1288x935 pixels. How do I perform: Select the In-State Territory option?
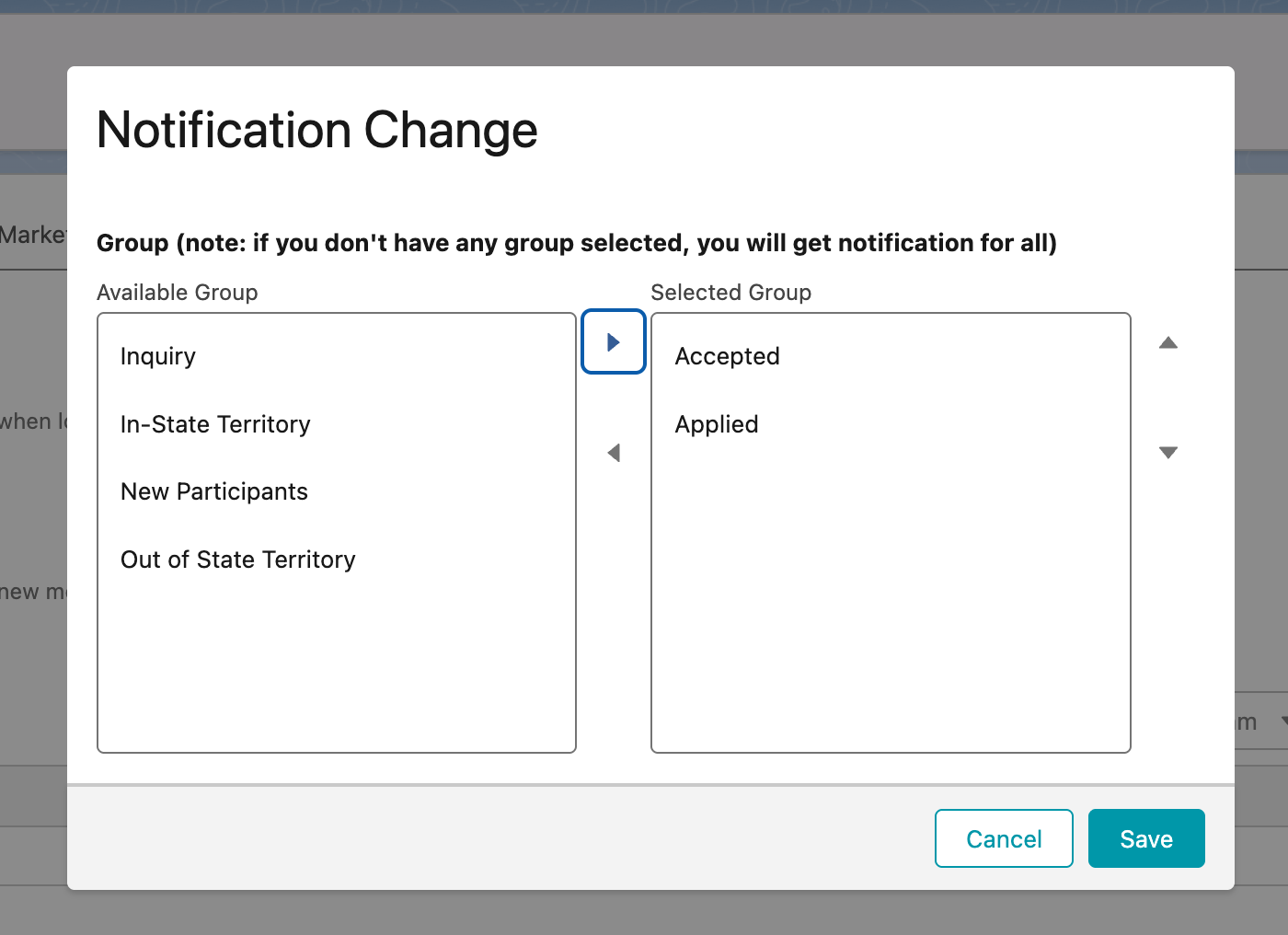pos(215,424)
